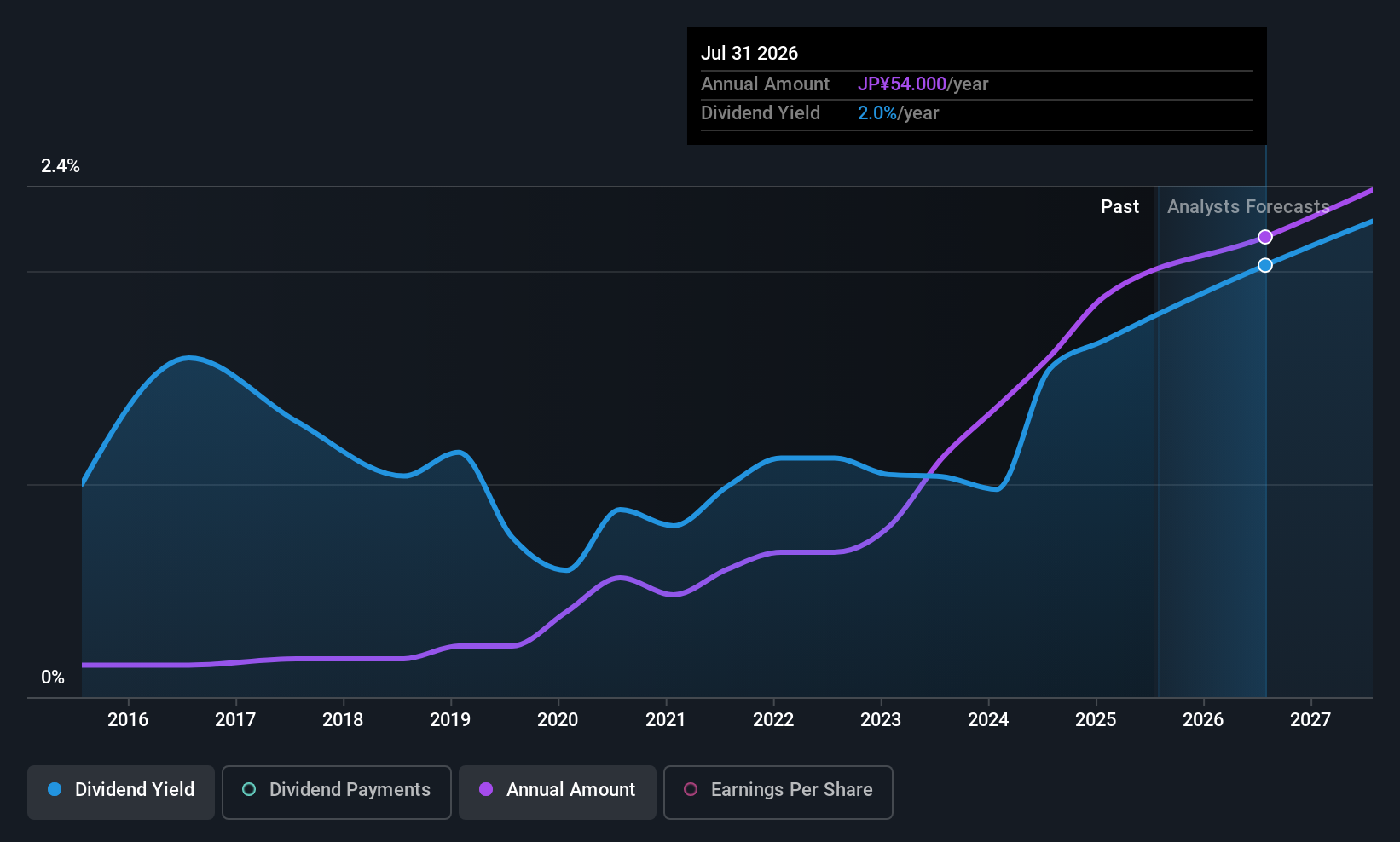
Task: Click the Jul 31 2026 tooltip date
Action: click(x=749, y=53)
